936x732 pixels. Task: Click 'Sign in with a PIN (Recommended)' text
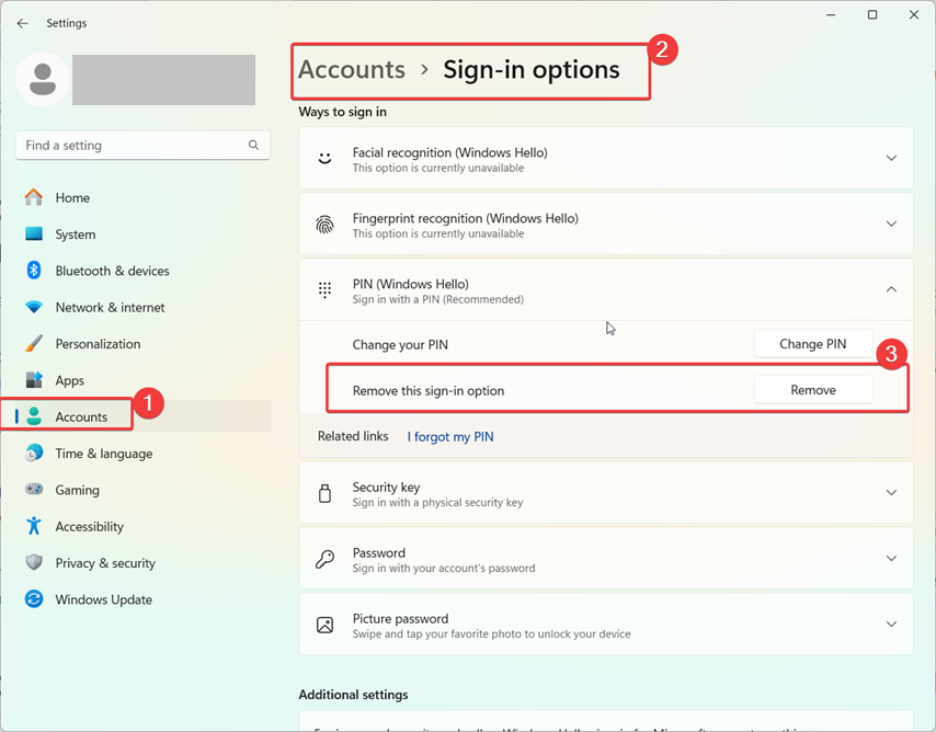pos(438,299)
